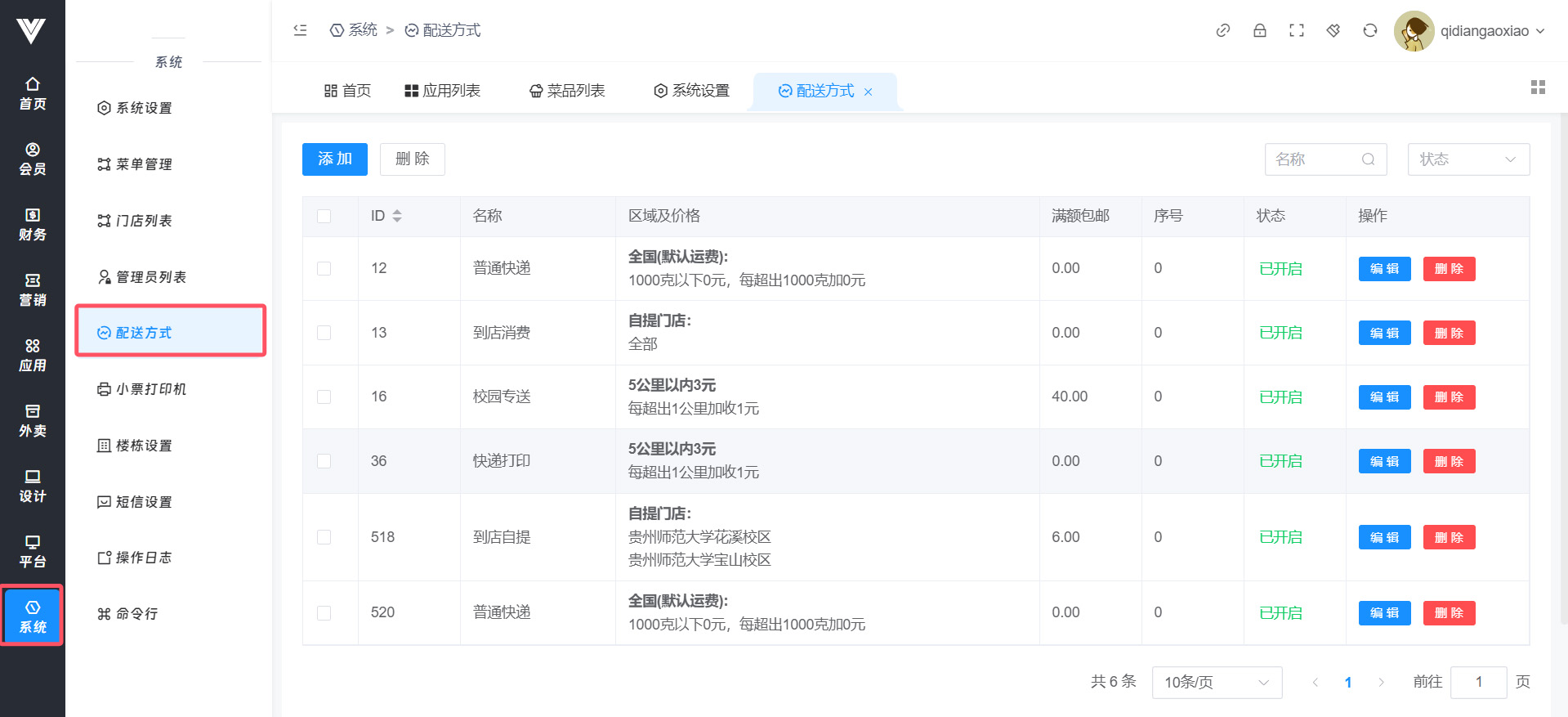This screenshot has height=717, width=1568.
Task: Click the collapse sidebar icon in header
Action: 300,30
